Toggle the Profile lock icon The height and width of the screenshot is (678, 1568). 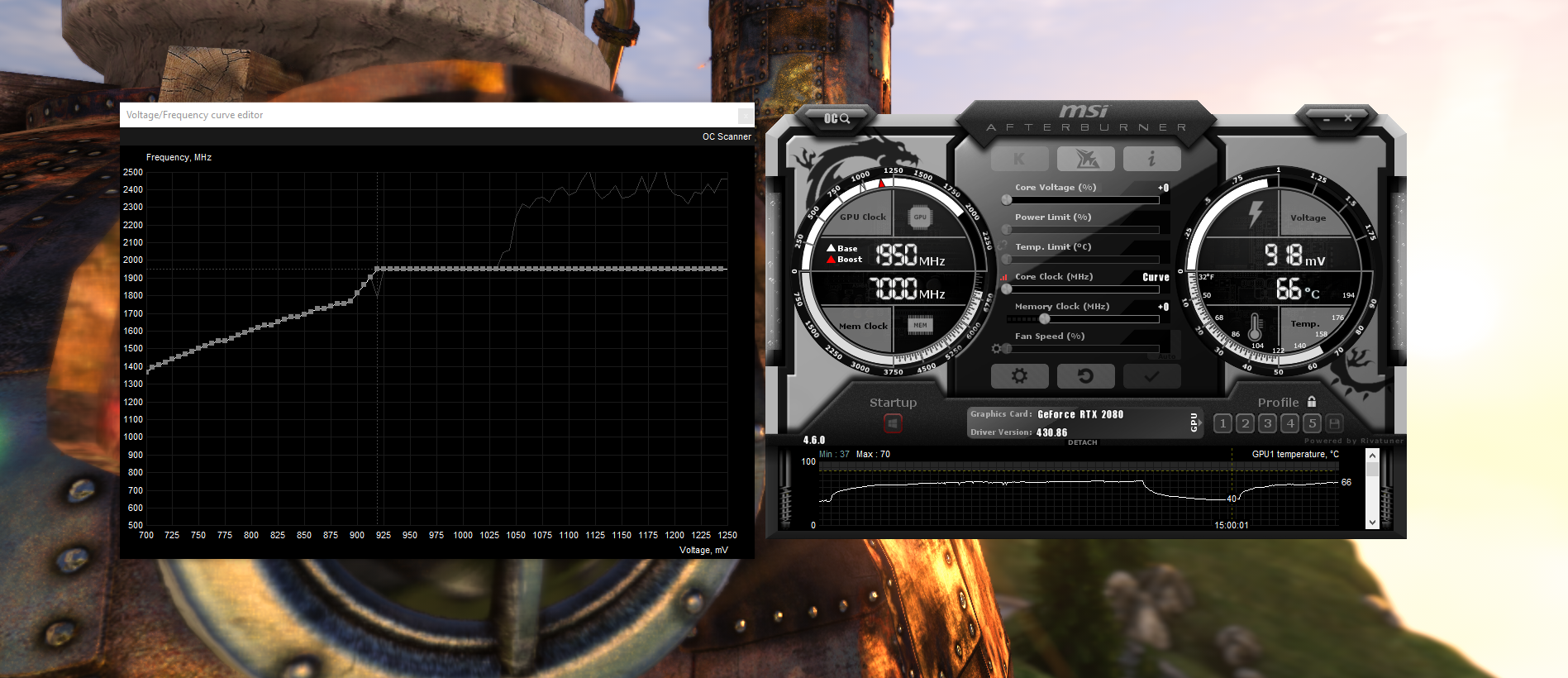click(1312, 402)
